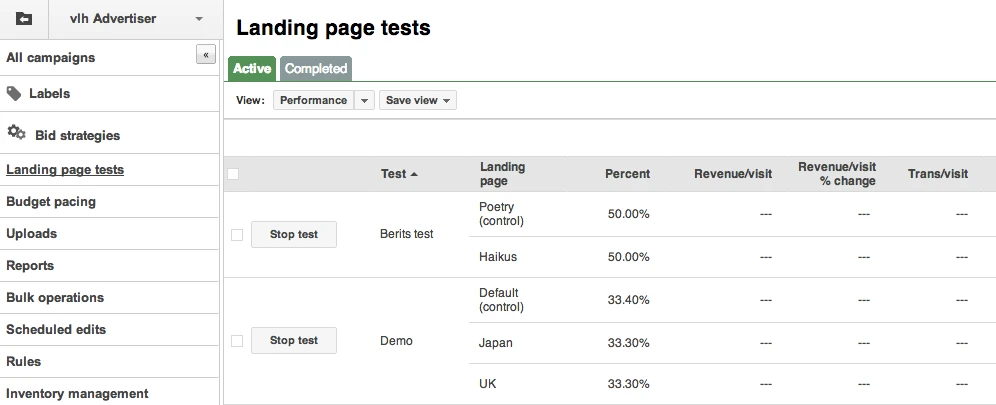
Task: Click the Bid strategies gears icon
Action: click(16, 133)
